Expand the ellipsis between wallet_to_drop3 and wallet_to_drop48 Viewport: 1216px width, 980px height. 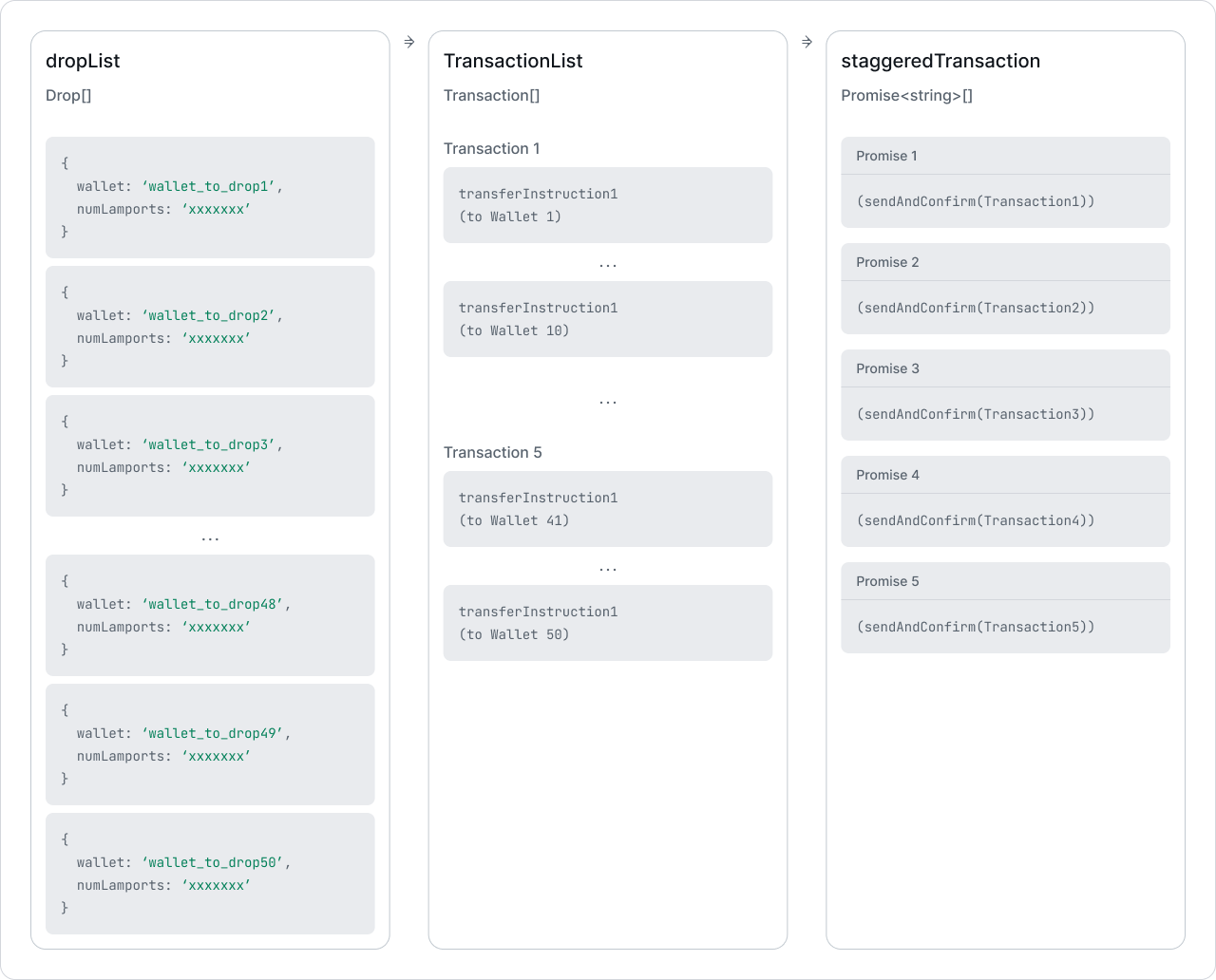pos(210,538)
